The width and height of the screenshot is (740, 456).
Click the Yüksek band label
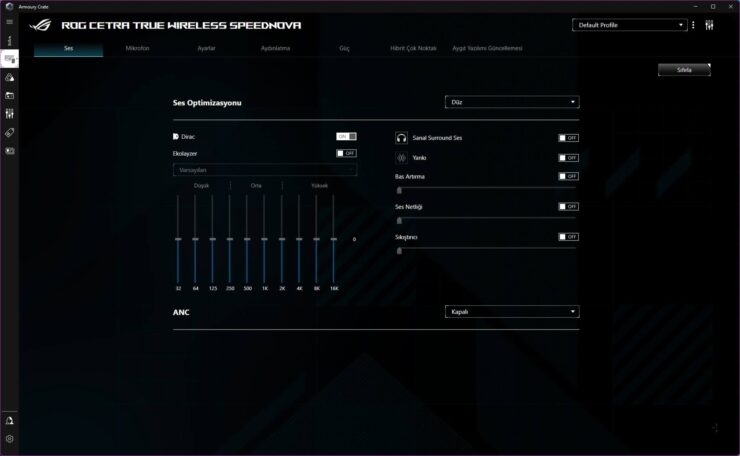320,186
